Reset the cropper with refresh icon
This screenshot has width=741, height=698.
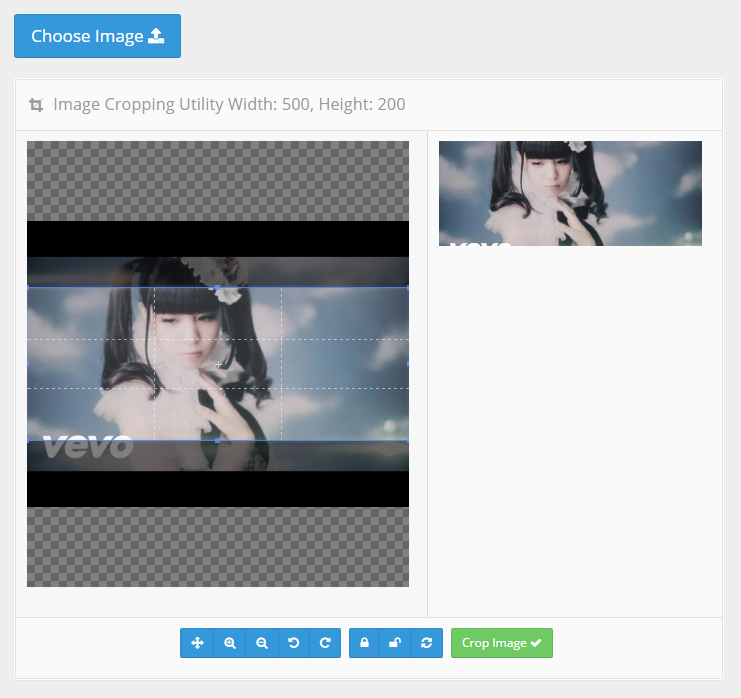pyautogui.click(x=426, y=643)
